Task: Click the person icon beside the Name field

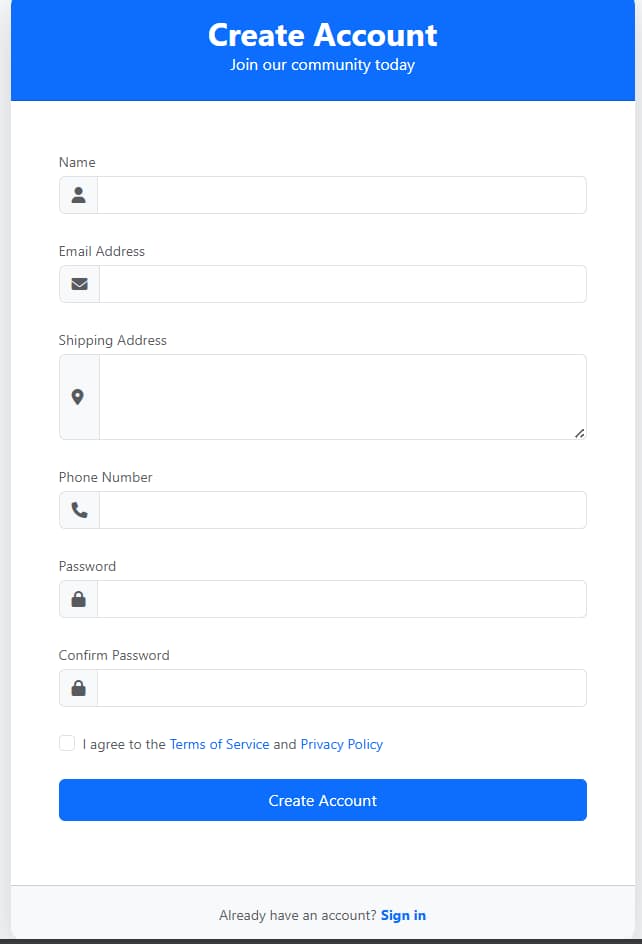Action: tap(78, 194)
